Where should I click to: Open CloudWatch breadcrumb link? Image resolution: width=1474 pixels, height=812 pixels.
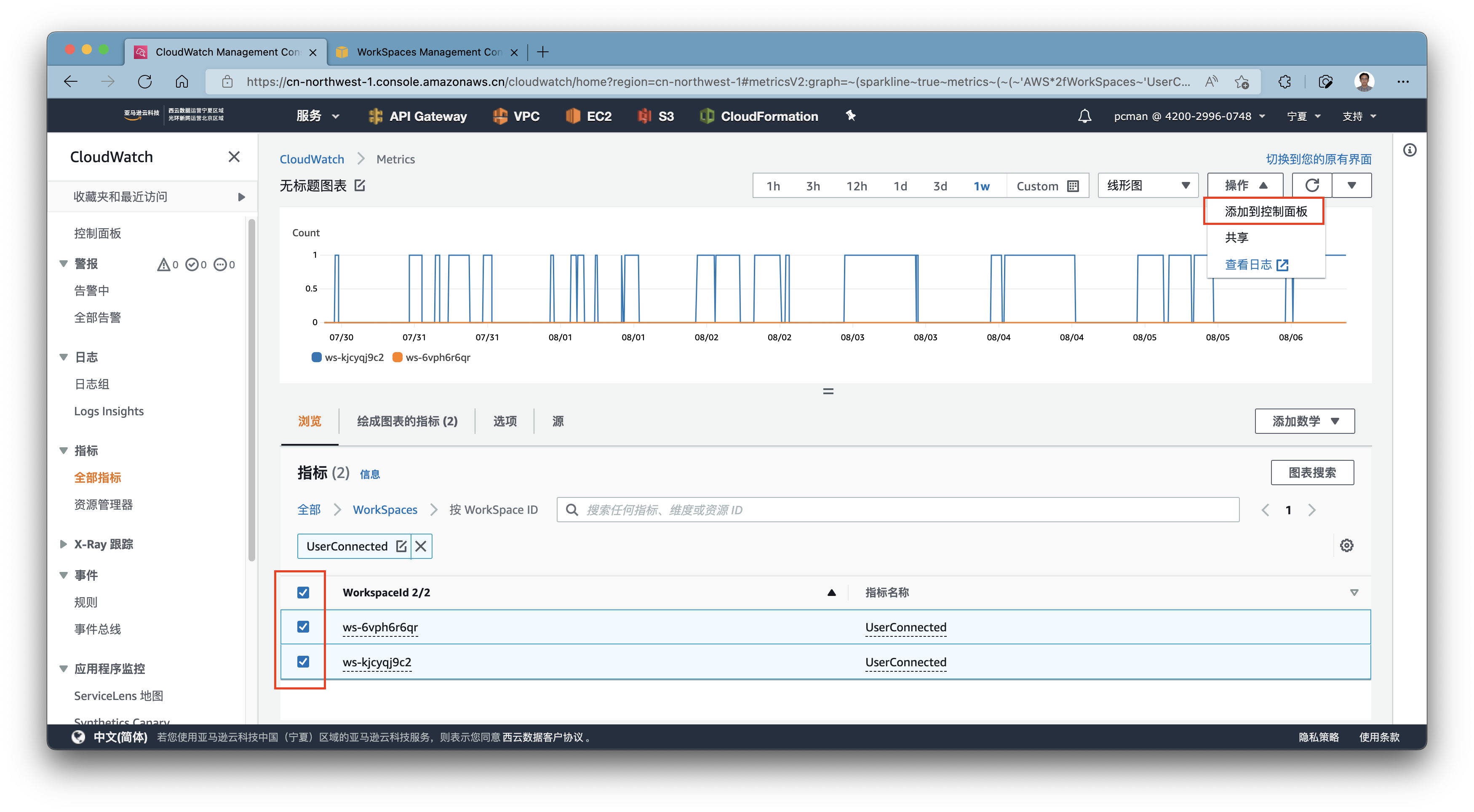click(312, 159)
